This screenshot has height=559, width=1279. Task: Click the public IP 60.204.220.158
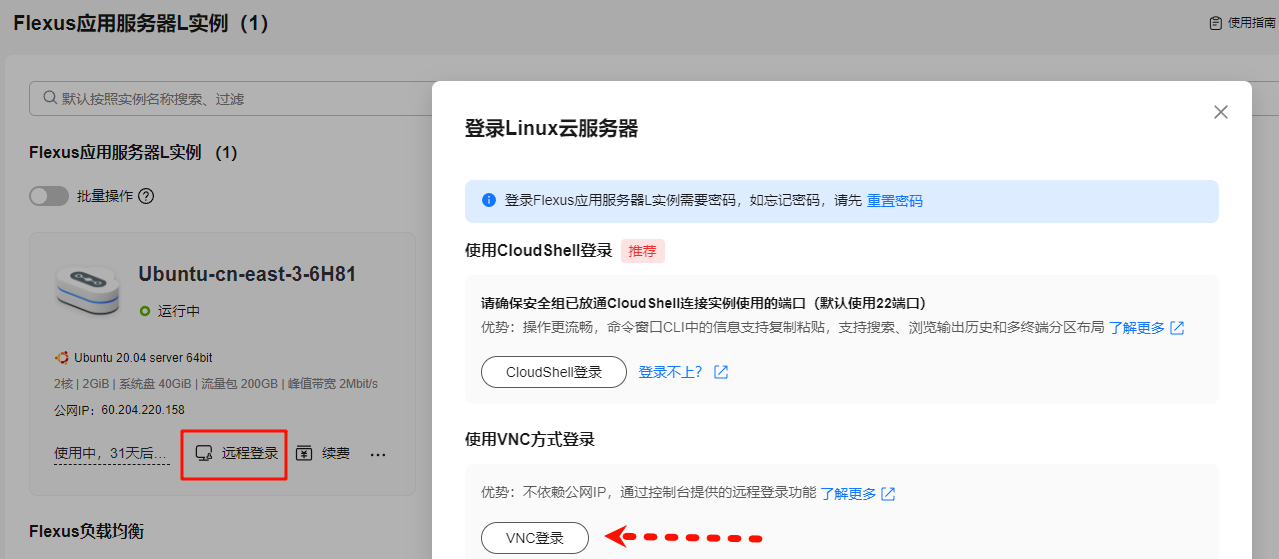(143, 410)
